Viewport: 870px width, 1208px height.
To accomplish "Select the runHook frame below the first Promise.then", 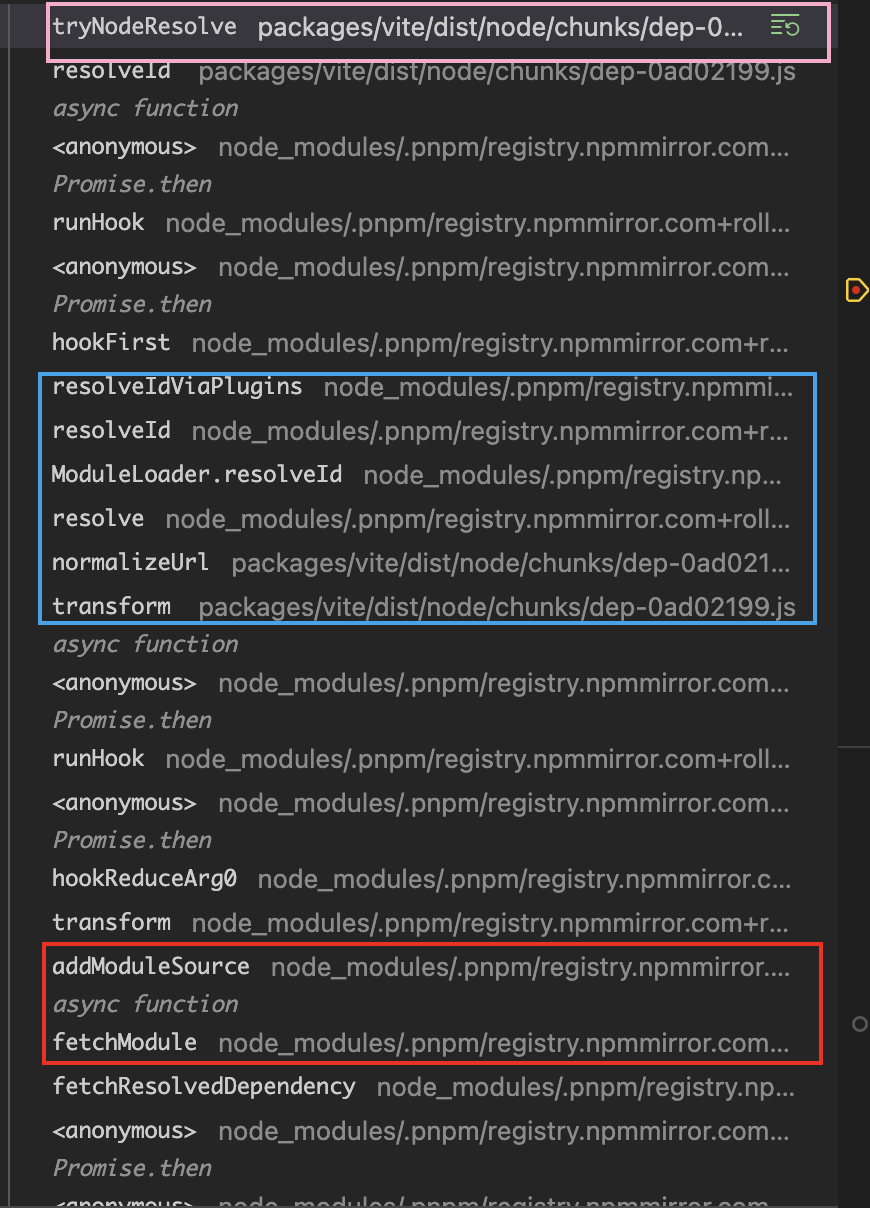I will tap(98, 223).
